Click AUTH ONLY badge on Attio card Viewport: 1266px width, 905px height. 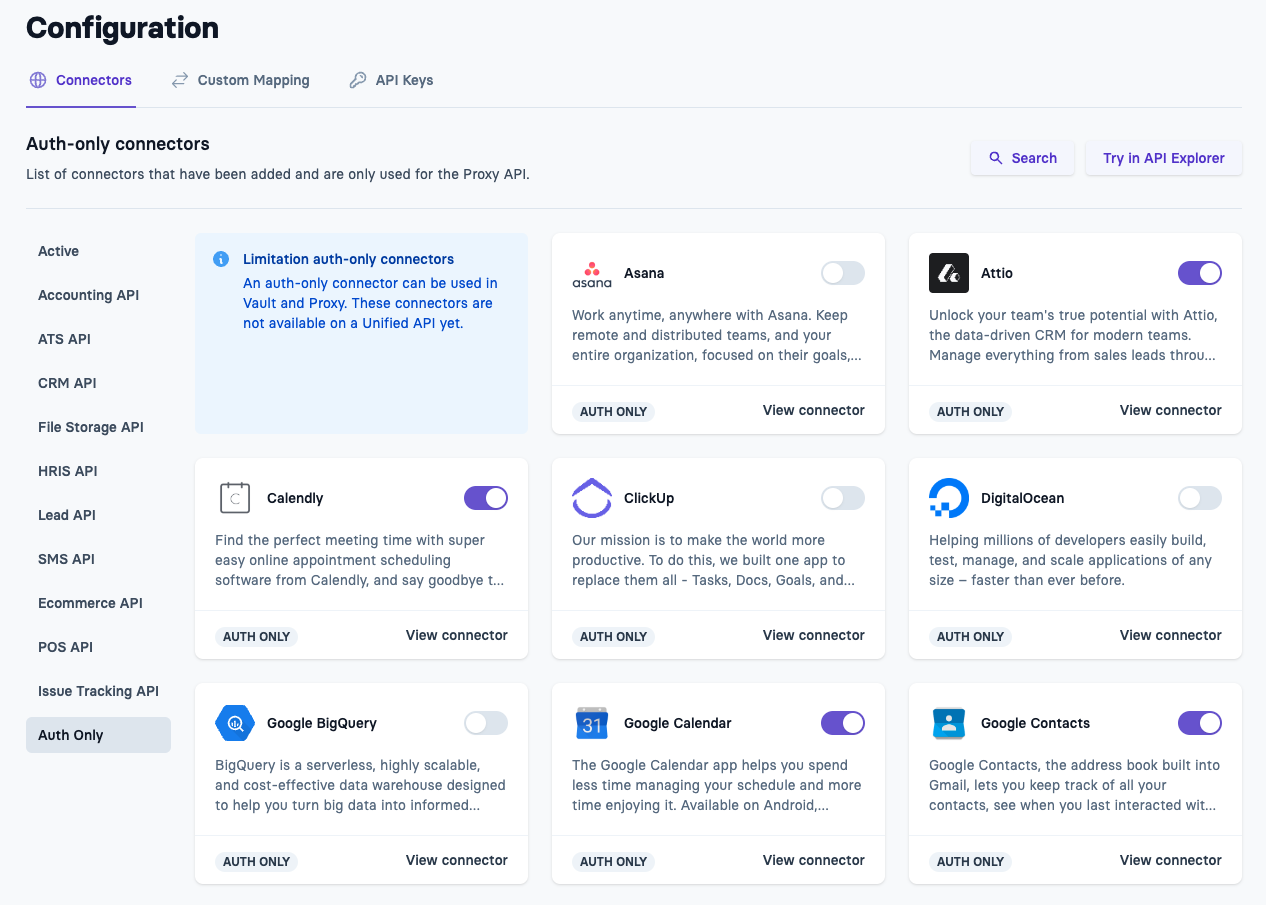pyautogui.click(x=970, y=411)
